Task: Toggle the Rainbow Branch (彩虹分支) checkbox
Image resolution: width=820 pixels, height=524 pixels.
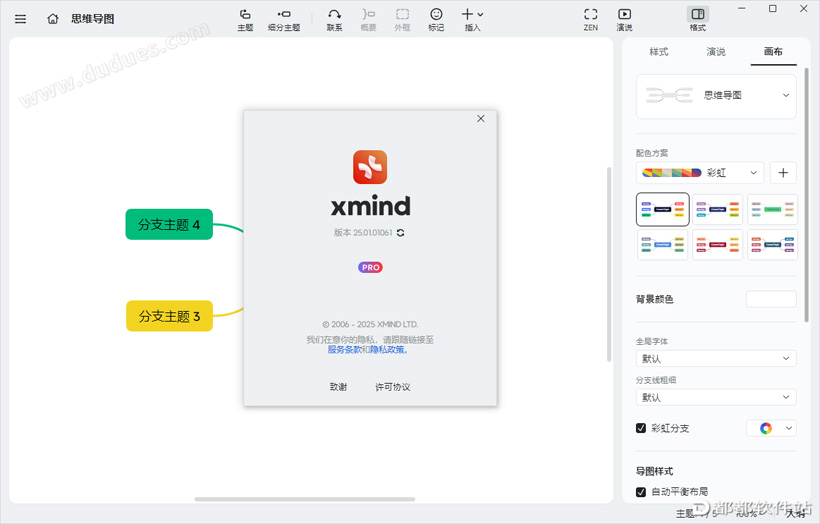Action: click(x=641, y=428)
